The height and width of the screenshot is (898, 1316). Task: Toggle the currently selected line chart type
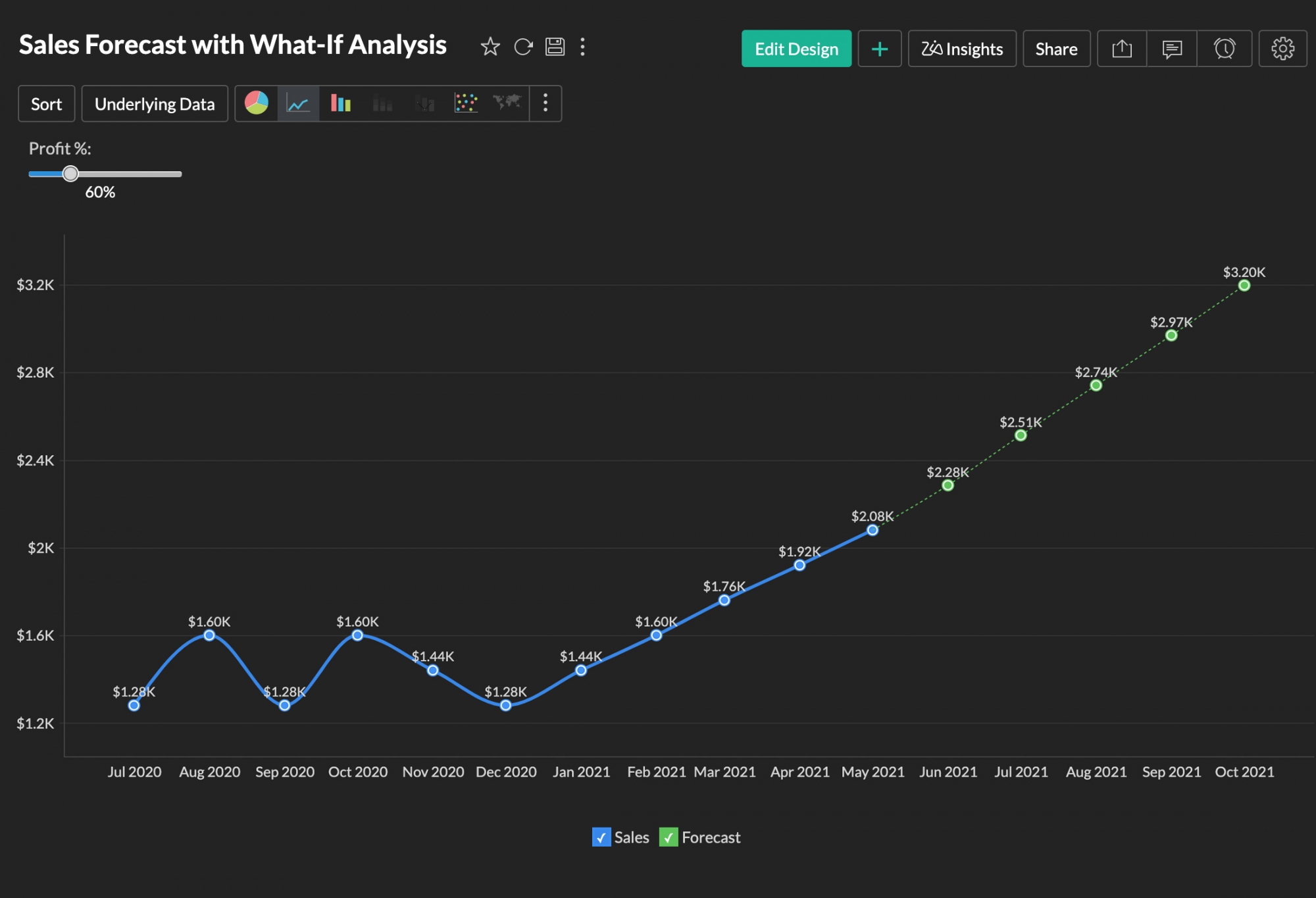coord(297,103)
